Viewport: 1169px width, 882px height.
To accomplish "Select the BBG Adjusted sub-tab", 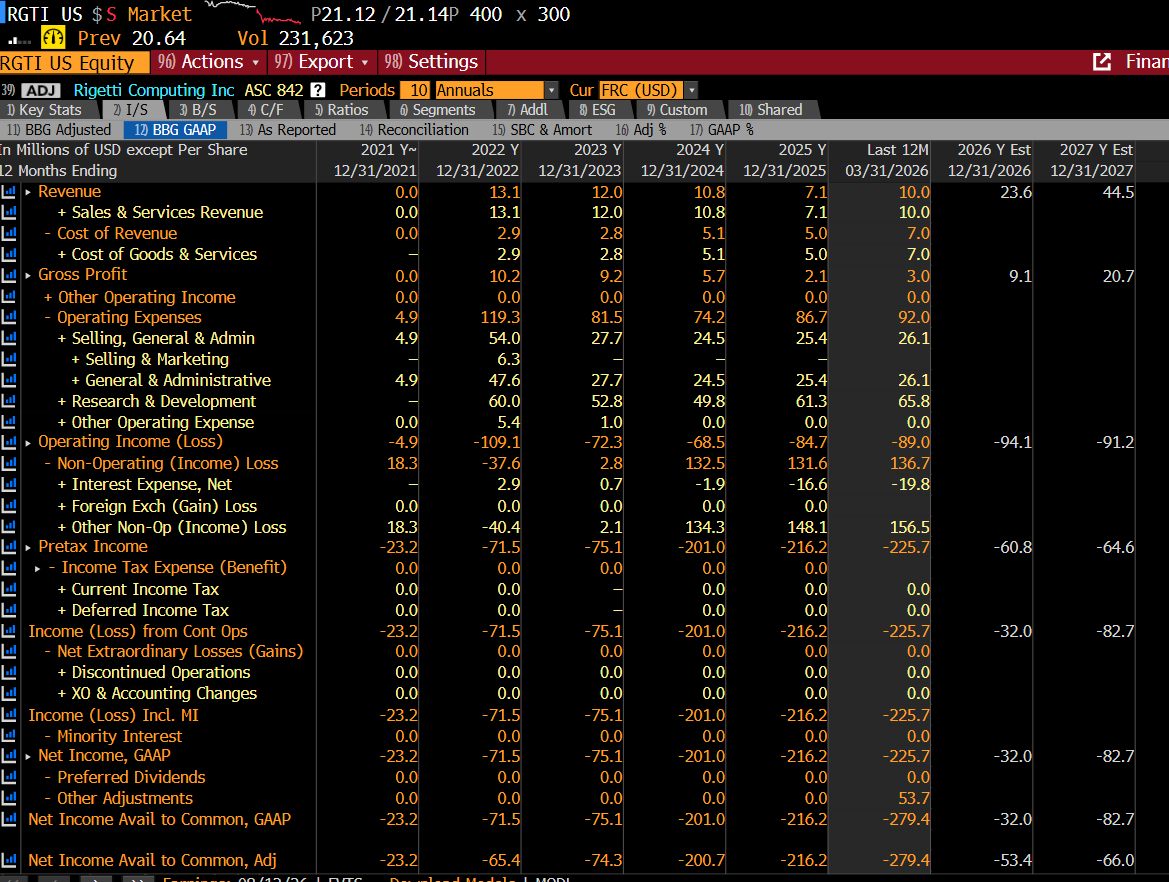I will pos(59,130).
